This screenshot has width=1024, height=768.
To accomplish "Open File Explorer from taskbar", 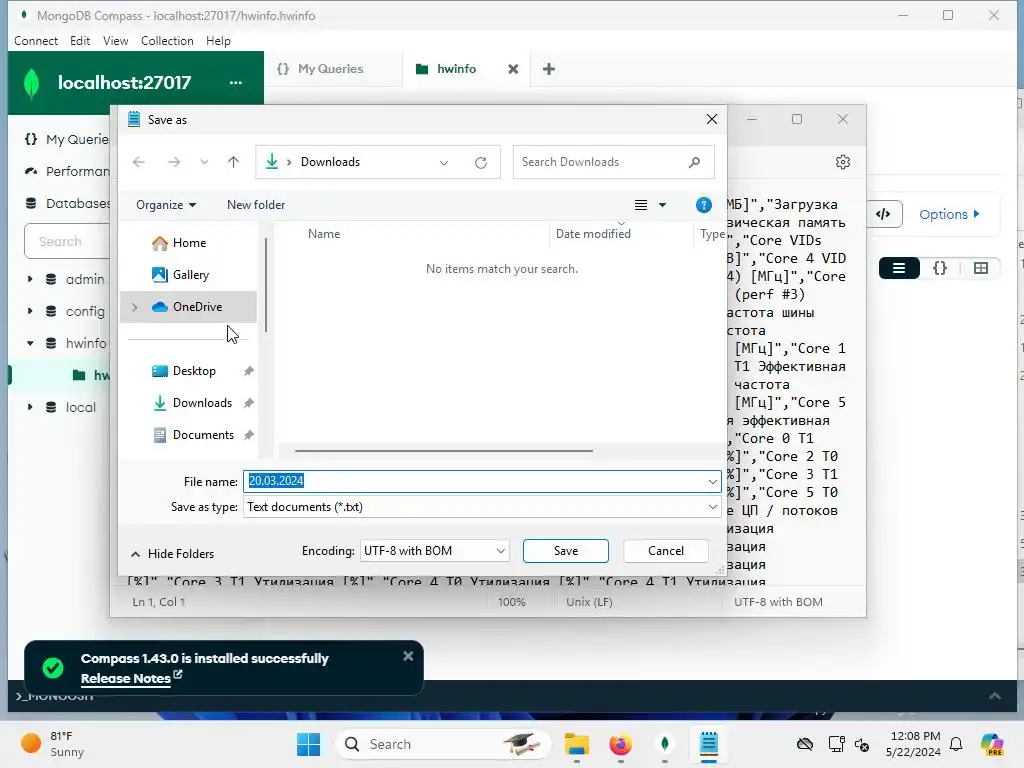I will pos(577,744).
